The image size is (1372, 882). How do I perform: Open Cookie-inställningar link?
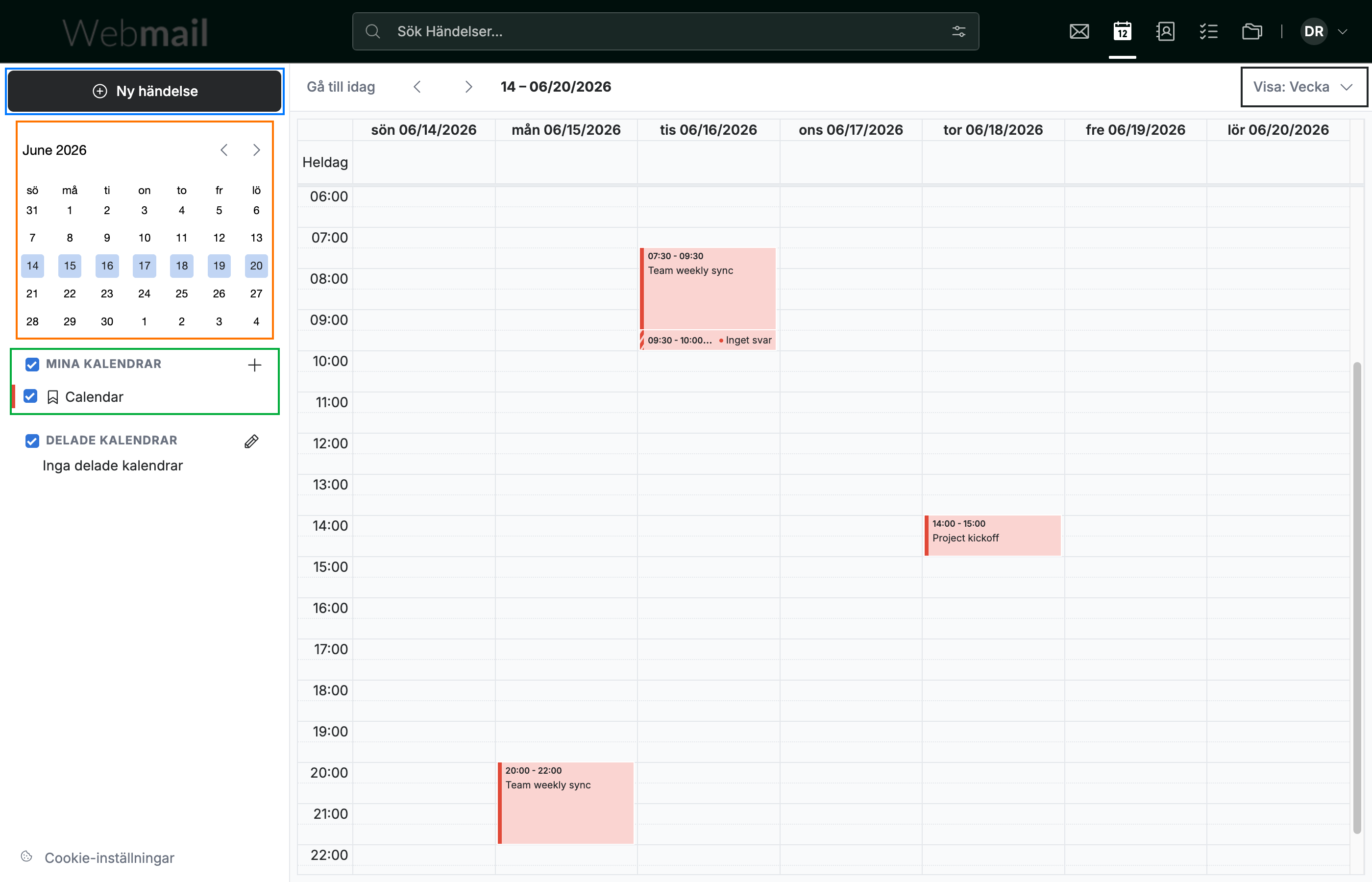109,857
